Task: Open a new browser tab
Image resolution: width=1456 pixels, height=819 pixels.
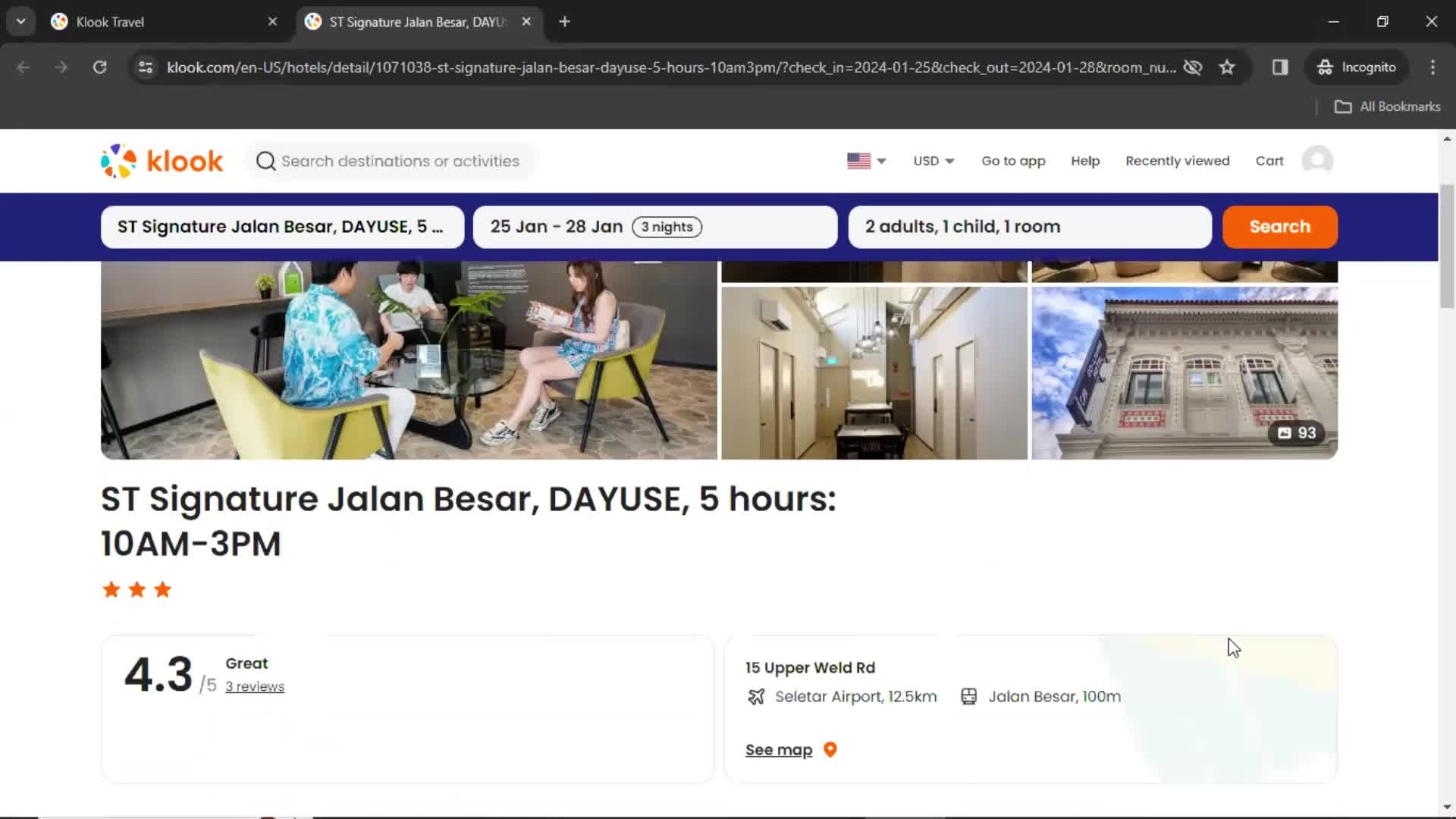Action: 564,22
